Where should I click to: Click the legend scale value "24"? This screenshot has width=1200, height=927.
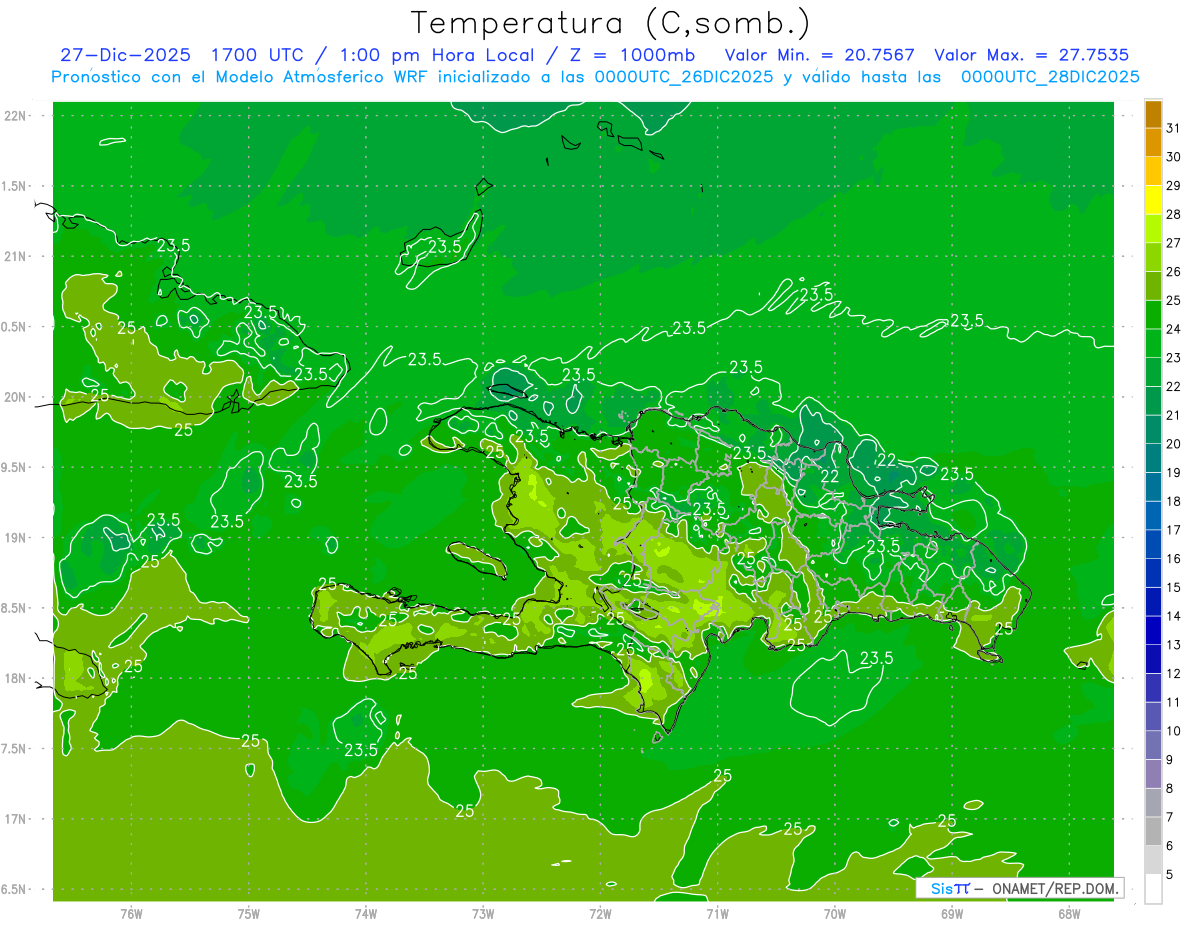click(1174, 329)
